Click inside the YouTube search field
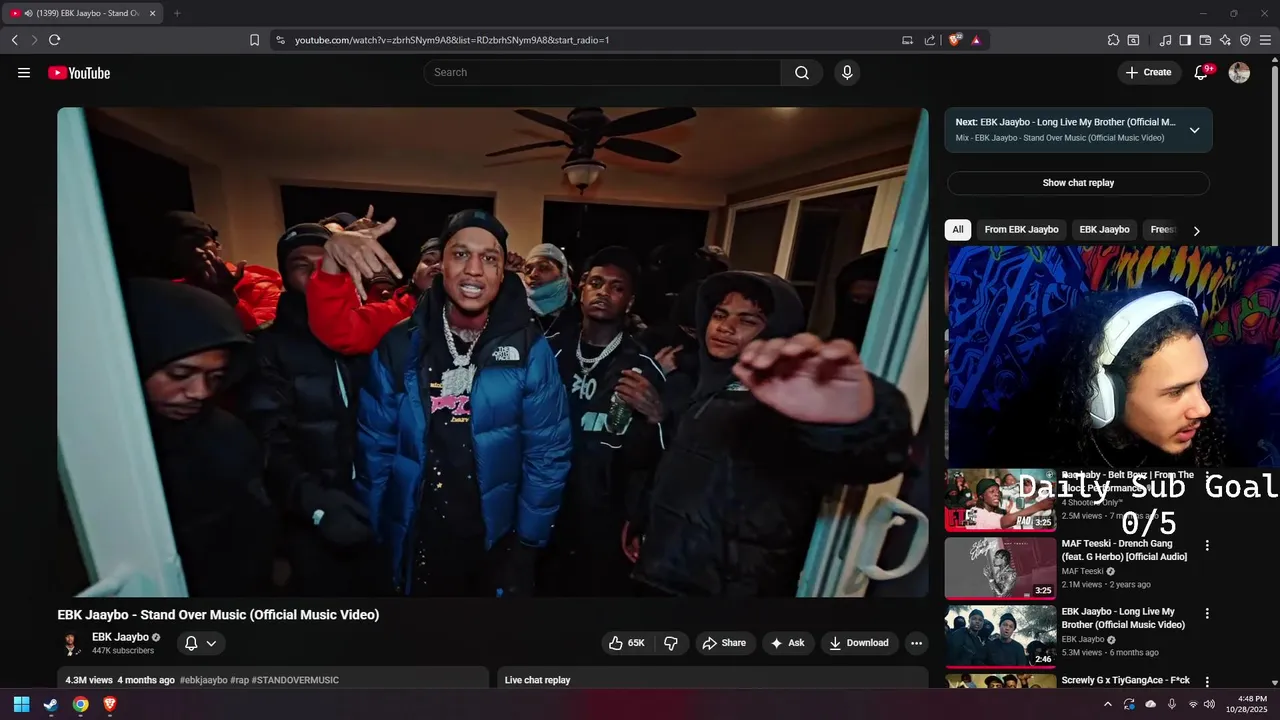 click(x=602, y=73)
